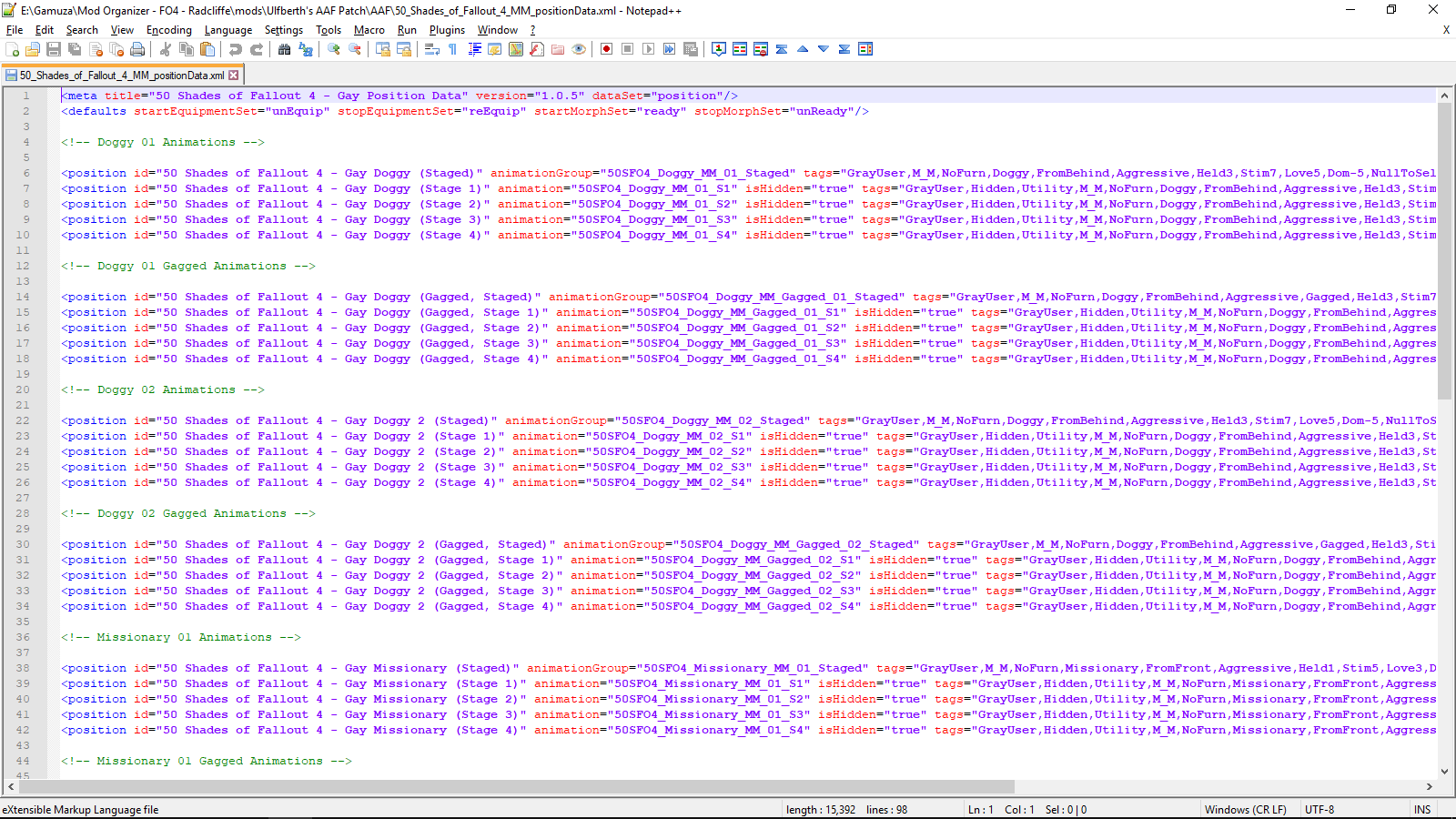This screenshot has height=819, width=1456.
Task: Zoom in using the magnifier plus icon
Action: (x=334, y=49)
